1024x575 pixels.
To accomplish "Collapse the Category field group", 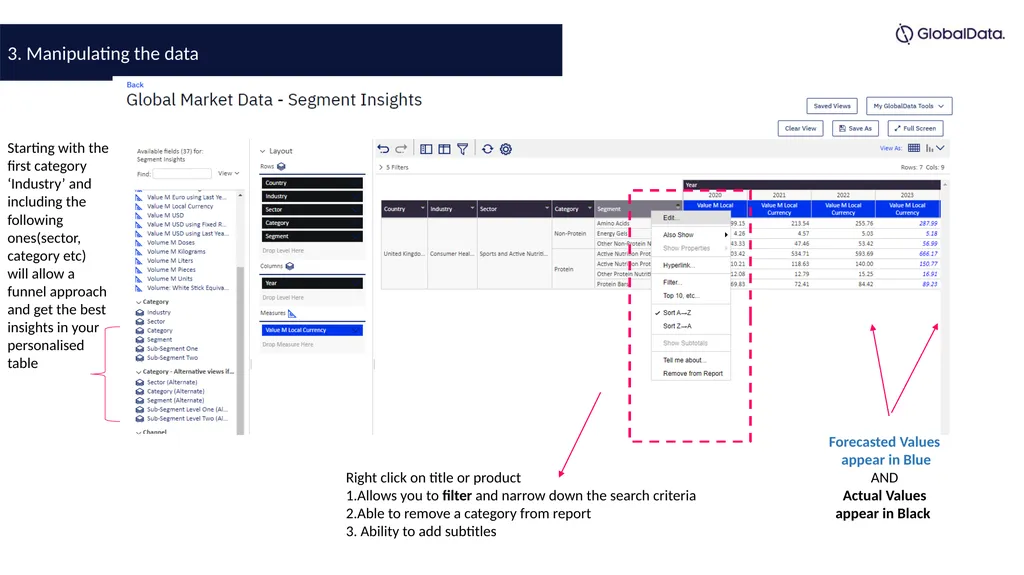I will [x=138, y=302].
